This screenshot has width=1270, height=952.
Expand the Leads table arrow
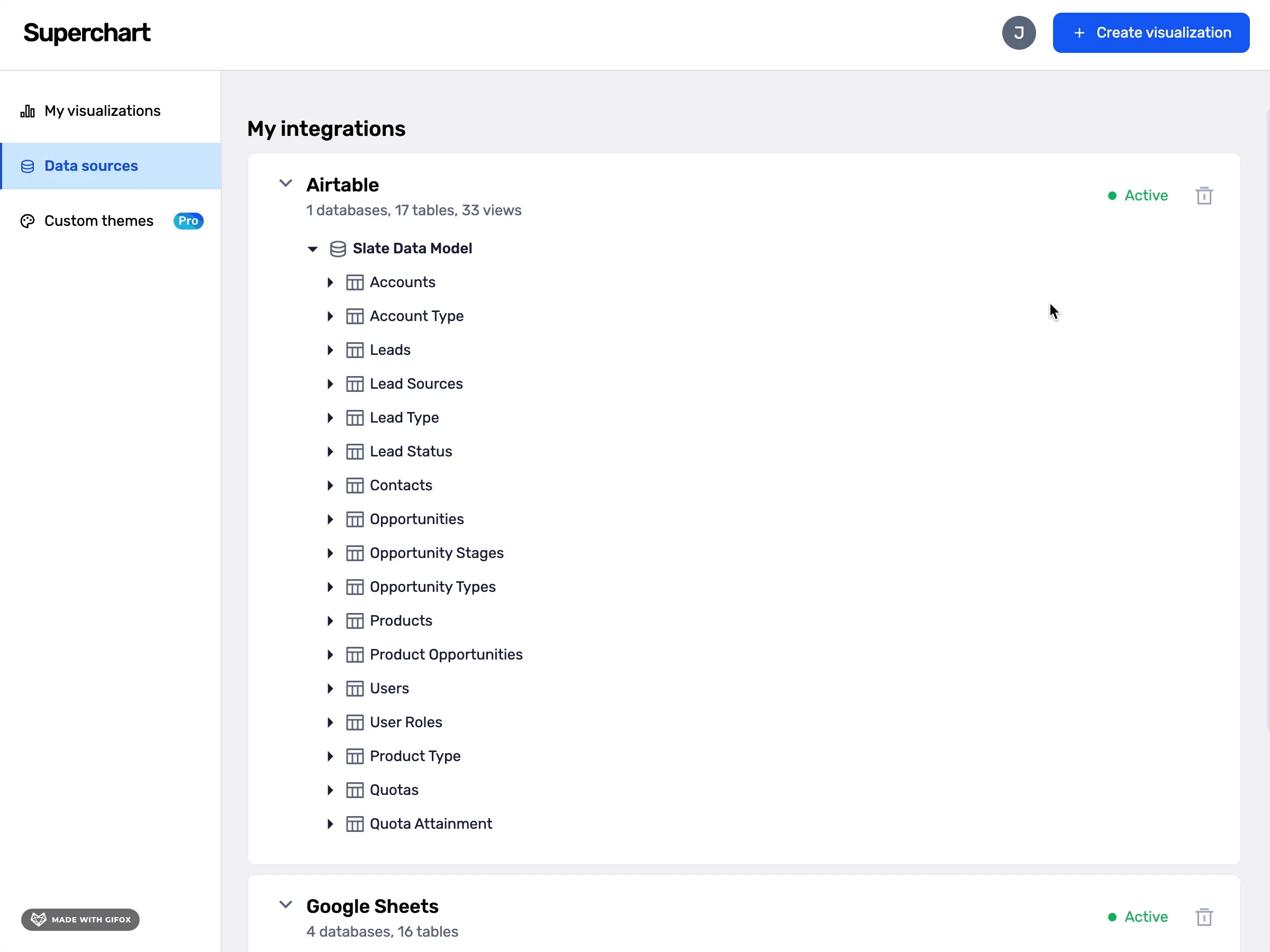330,350
